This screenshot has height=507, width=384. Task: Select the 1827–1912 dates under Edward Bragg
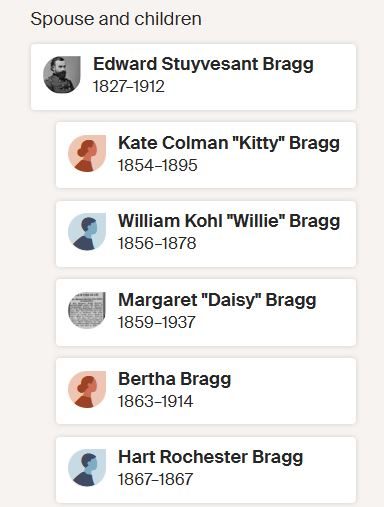[x=129, y=87]
